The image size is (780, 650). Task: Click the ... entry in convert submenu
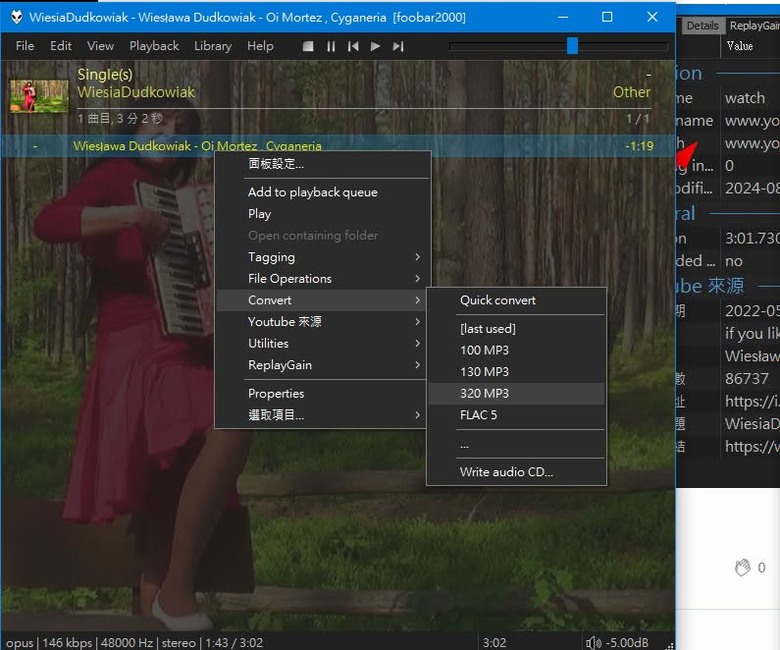coord(516,444)
